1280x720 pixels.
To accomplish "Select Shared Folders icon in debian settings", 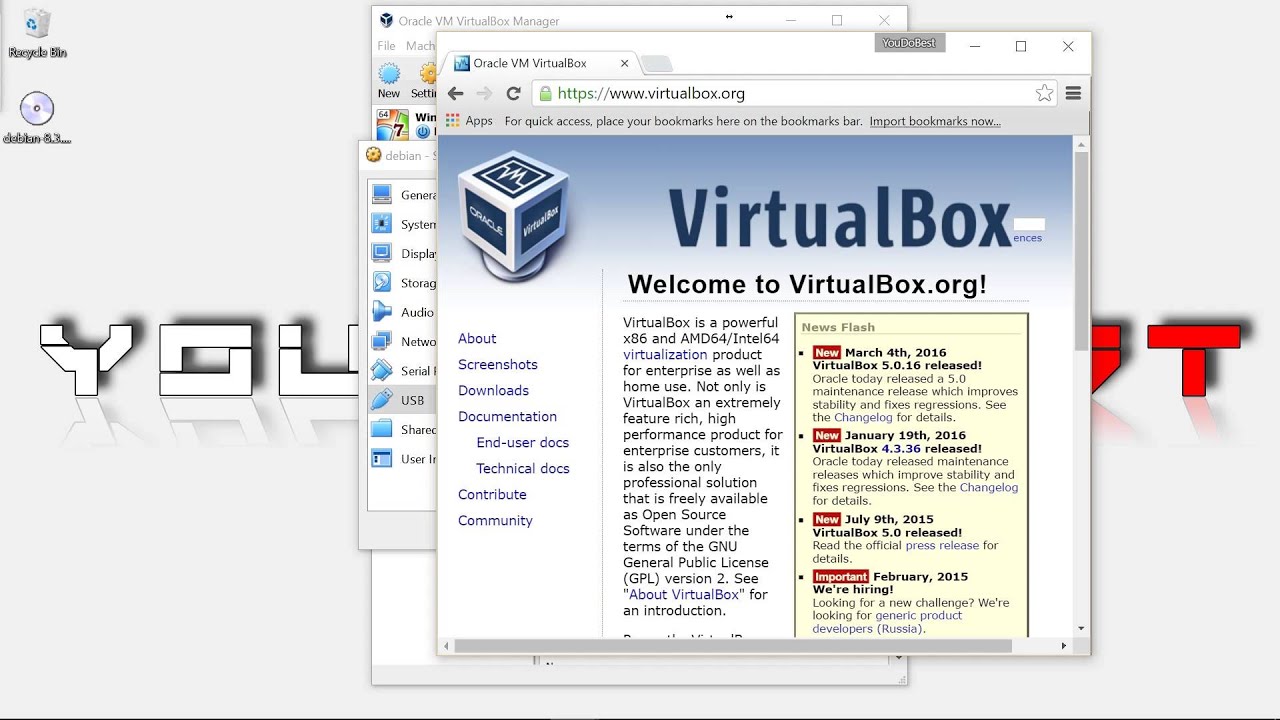I will pos(381,429).
